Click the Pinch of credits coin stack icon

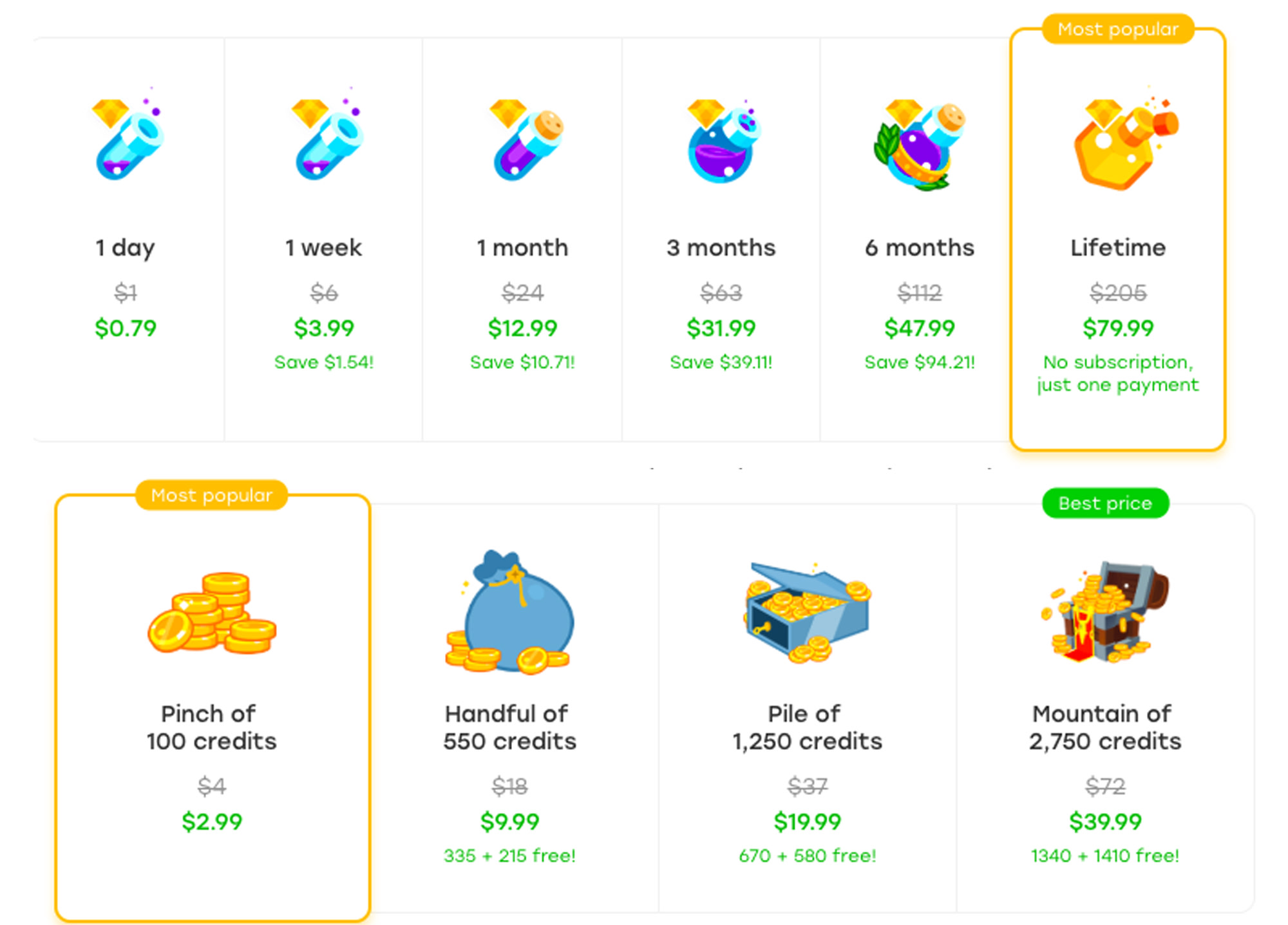click(212, 613)
